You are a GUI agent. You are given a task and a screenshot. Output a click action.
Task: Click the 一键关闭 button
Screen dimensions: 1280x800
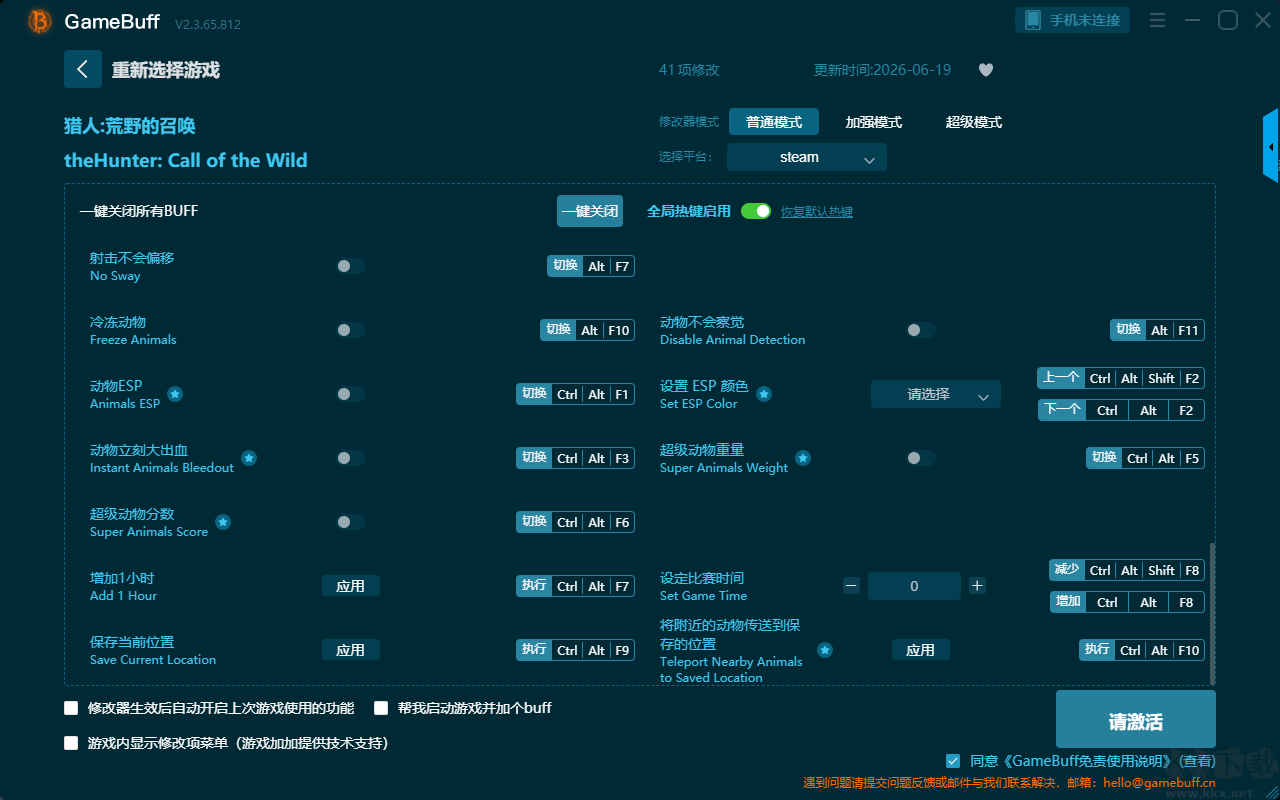[590, 211]
